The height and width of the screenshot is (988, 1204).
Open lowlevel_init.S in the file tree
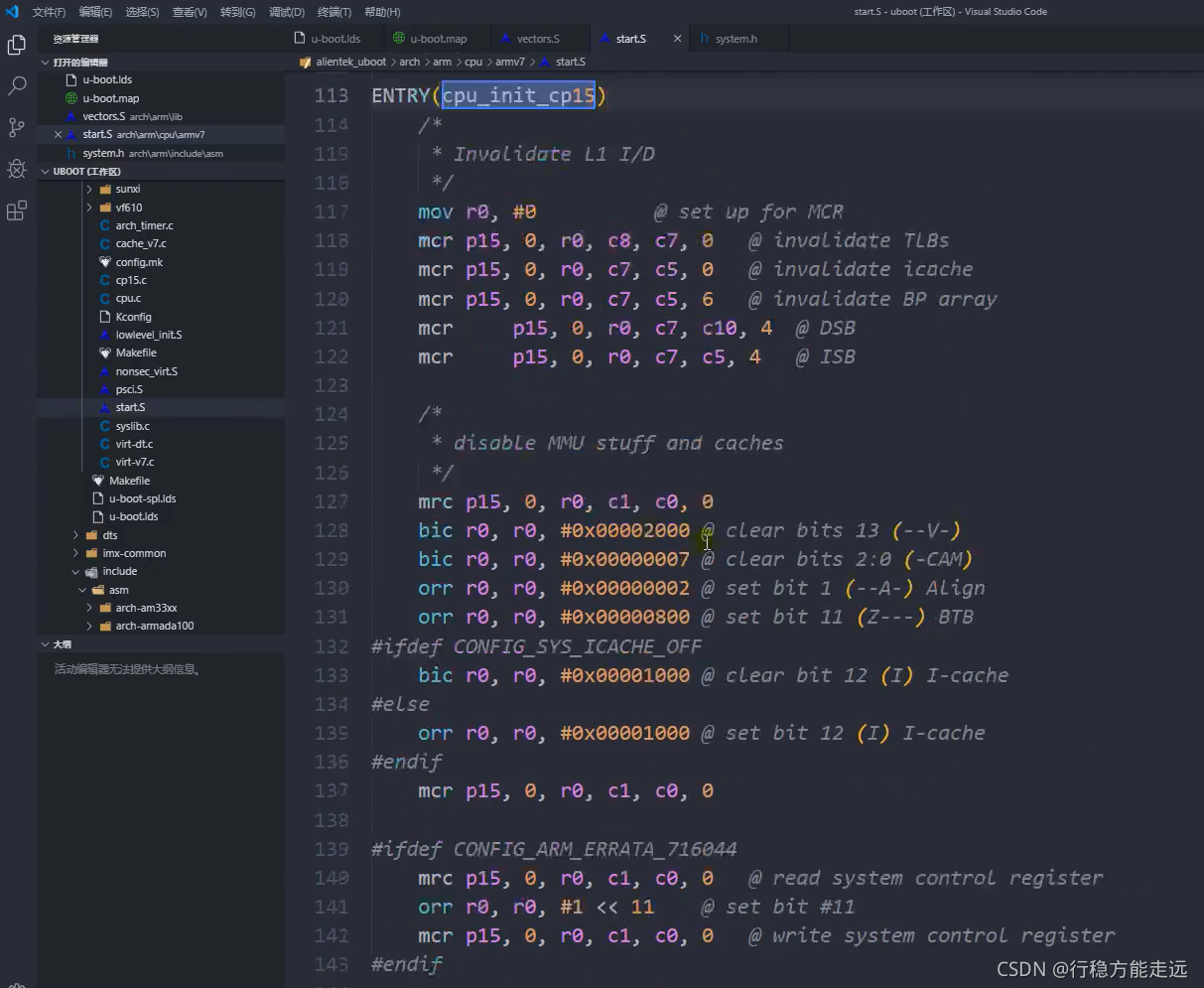(x=148, y=335)
